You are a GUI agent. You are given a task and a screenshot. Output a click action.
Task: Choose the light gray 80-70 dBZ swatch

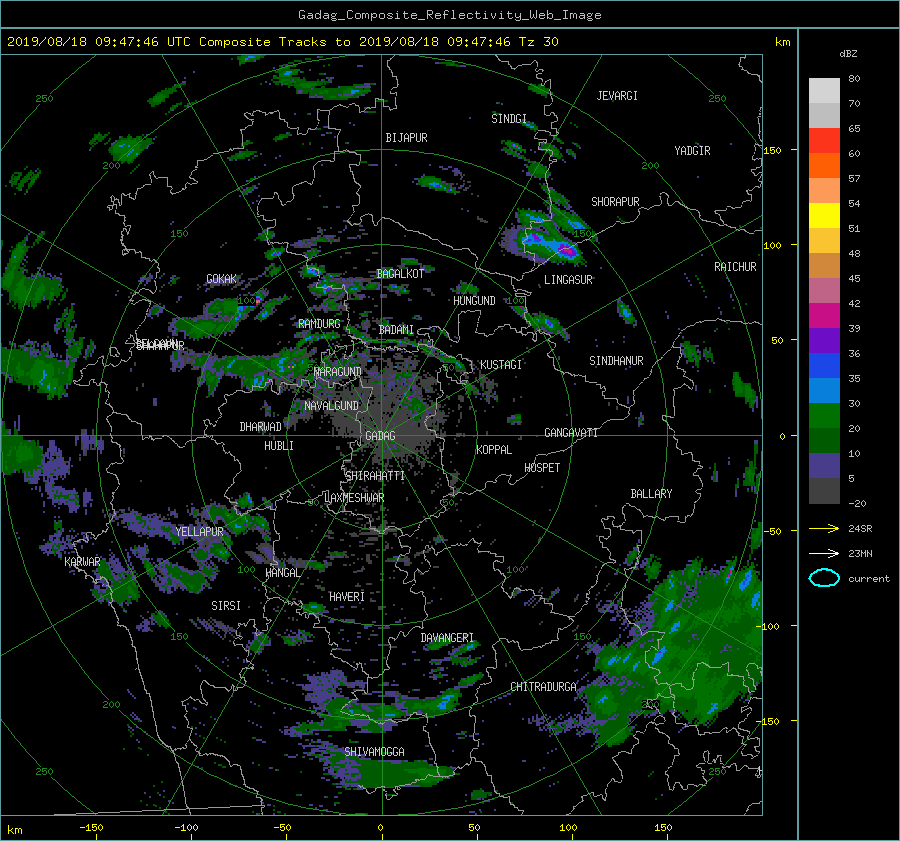pos(824,90)
